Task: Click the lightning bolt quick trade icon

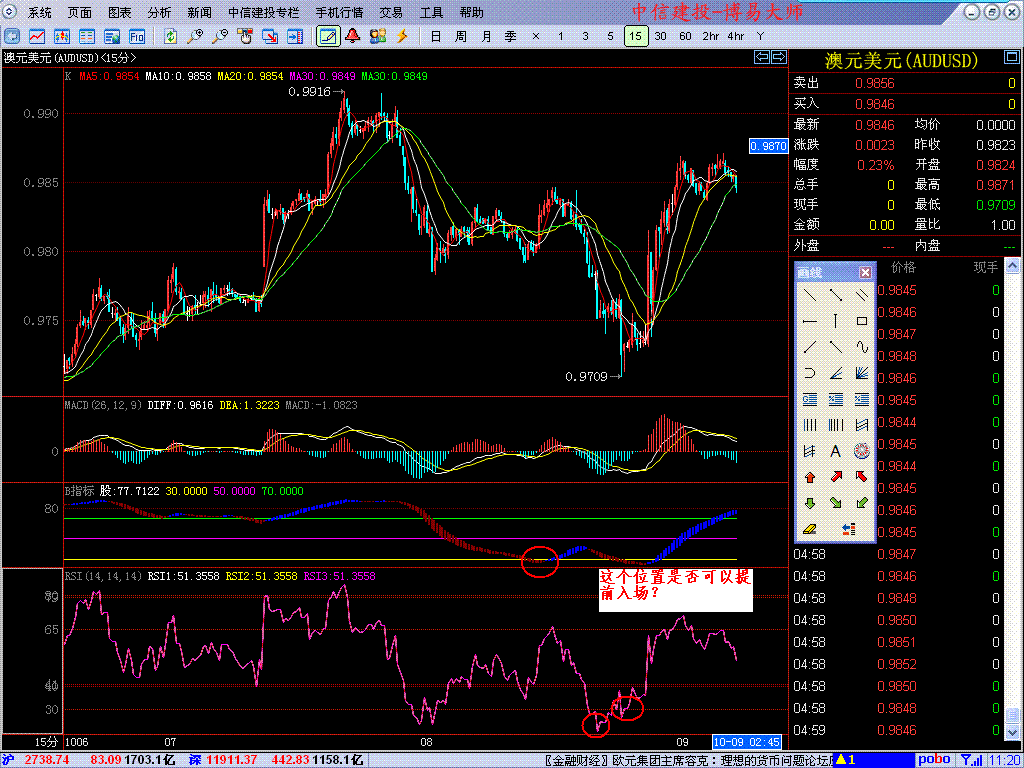Action: tap(402, 36)
